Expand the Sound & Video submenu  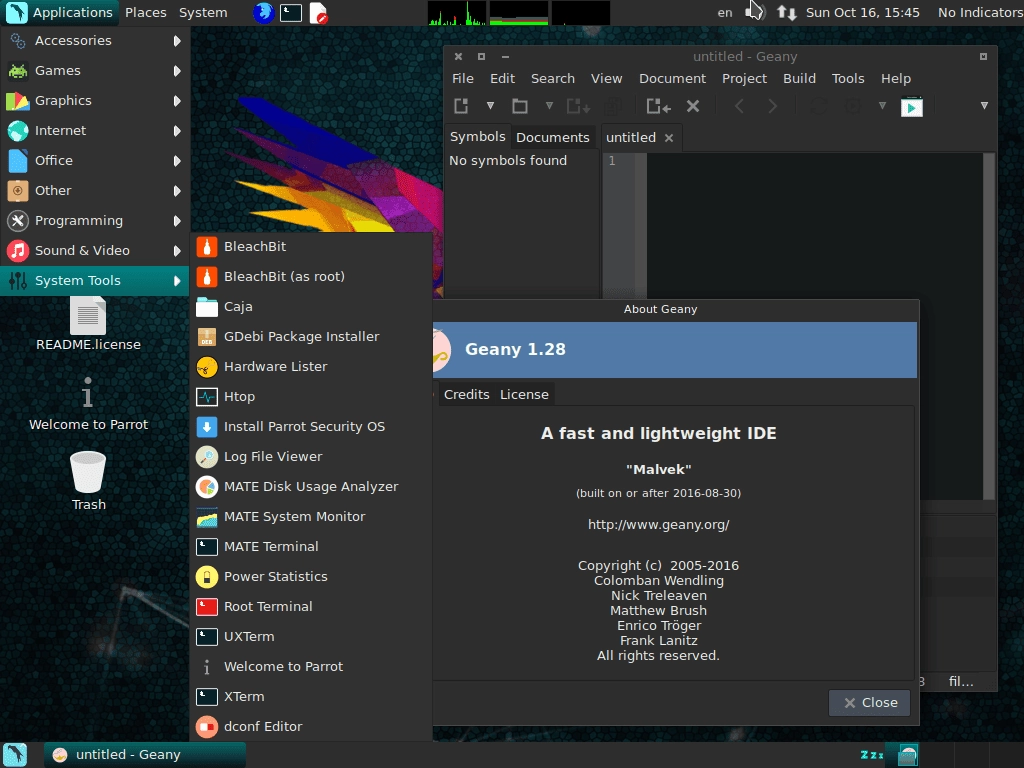tap(95, 251)
